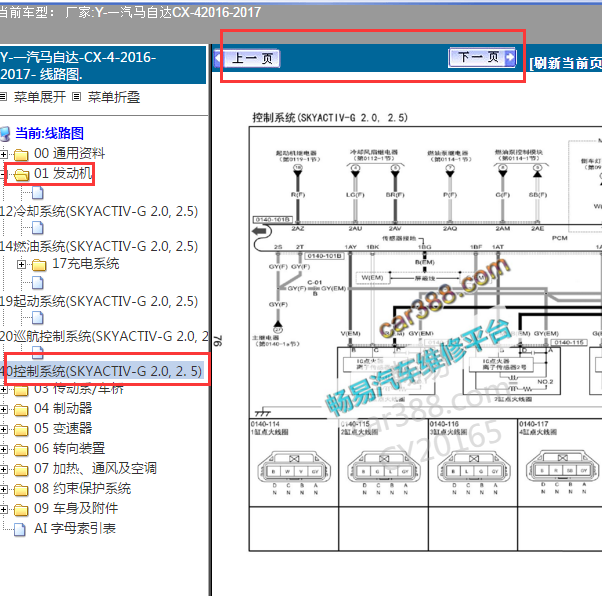
Task: Expand the 05 变速器 folder node
Action: (x=3, y=429)
